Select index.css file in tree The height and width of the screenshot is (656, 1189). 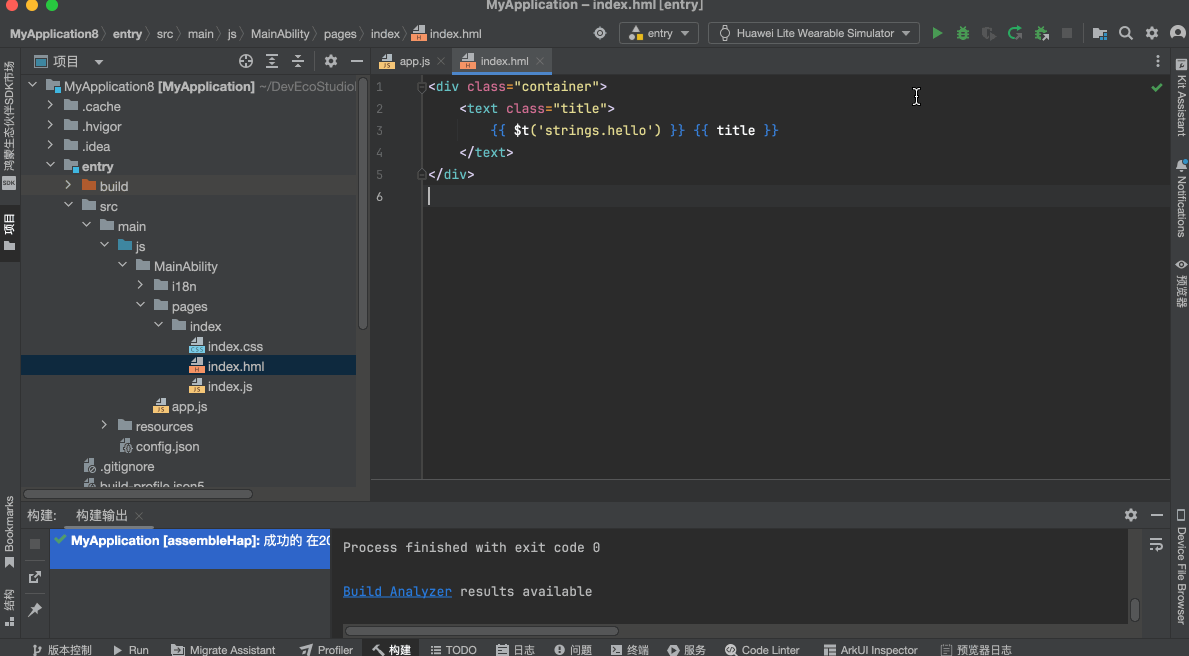235,347
